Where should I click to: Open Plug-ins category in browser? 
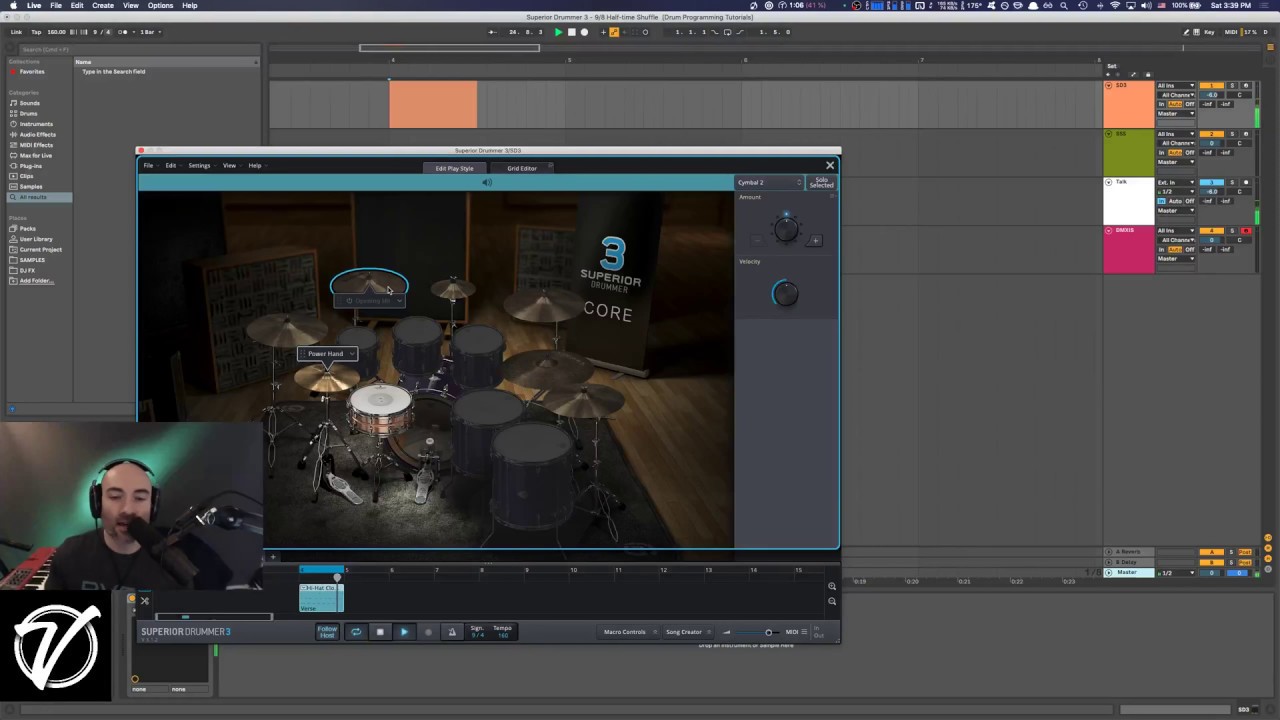coord(31,166)
